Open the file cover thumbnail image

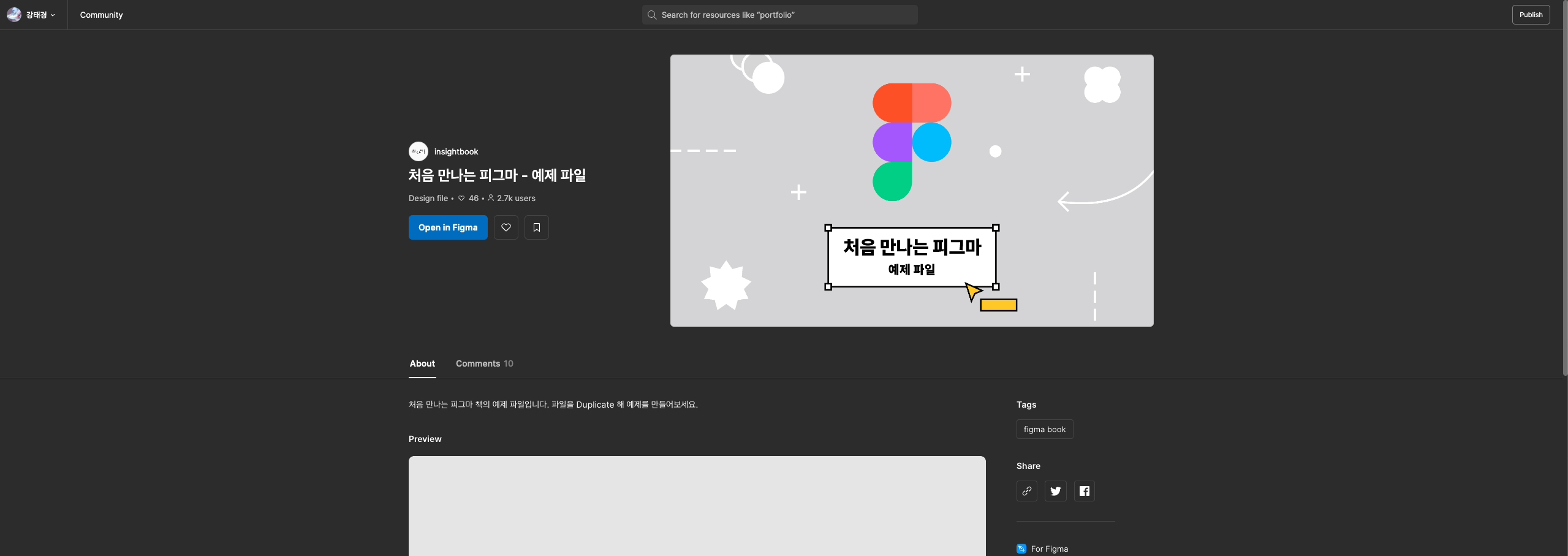(x=912, y=191)
